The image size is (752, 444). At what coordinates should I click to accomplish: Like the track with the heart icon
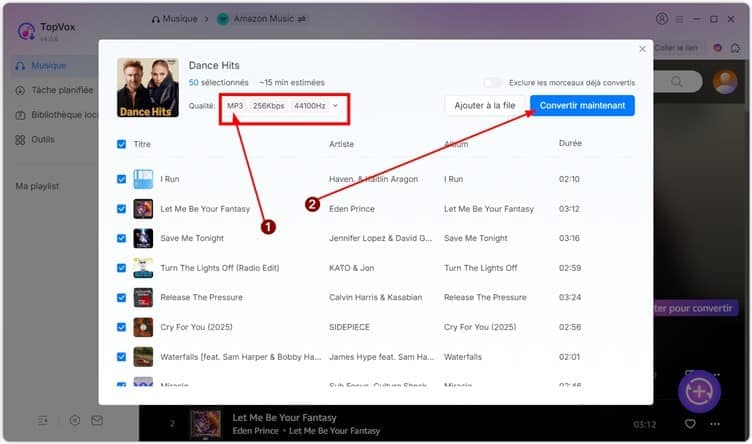pyautogui.click(x=690, y=424)
